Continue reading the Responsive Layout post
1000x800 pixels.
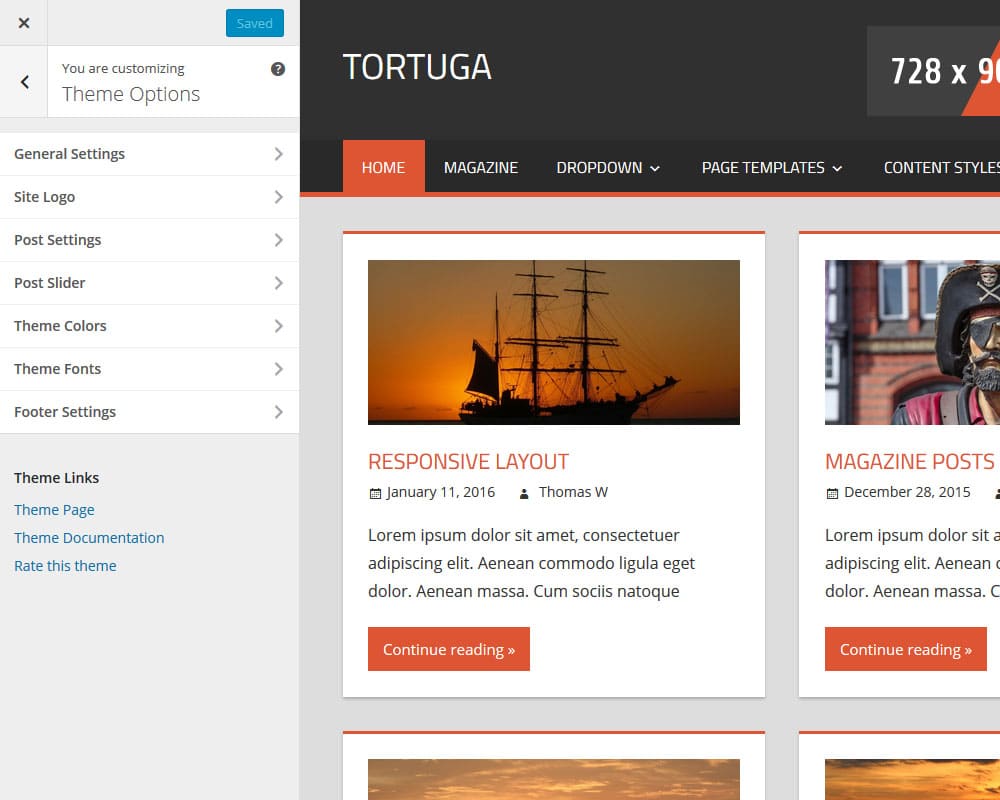point(449,649)
